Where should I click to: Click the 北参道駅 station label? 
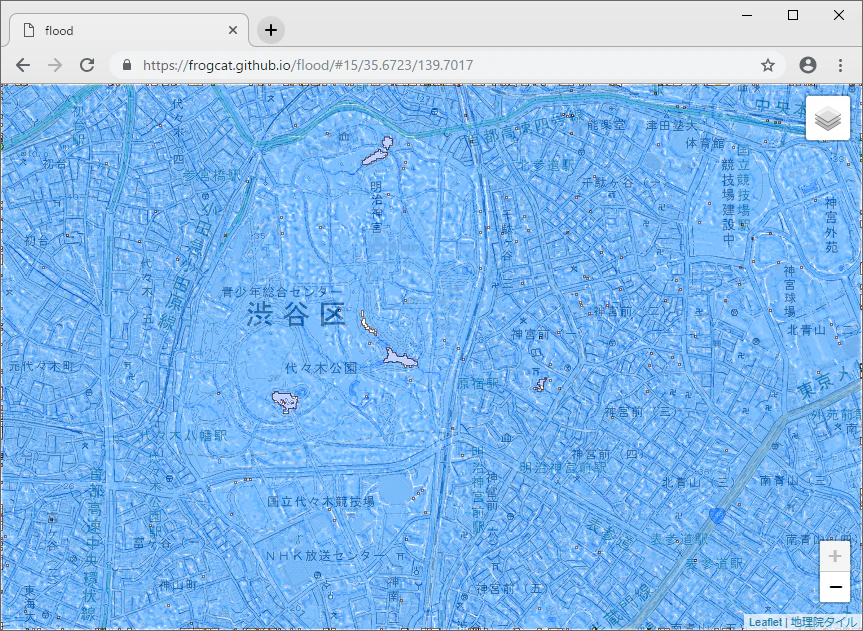point(546,164)
